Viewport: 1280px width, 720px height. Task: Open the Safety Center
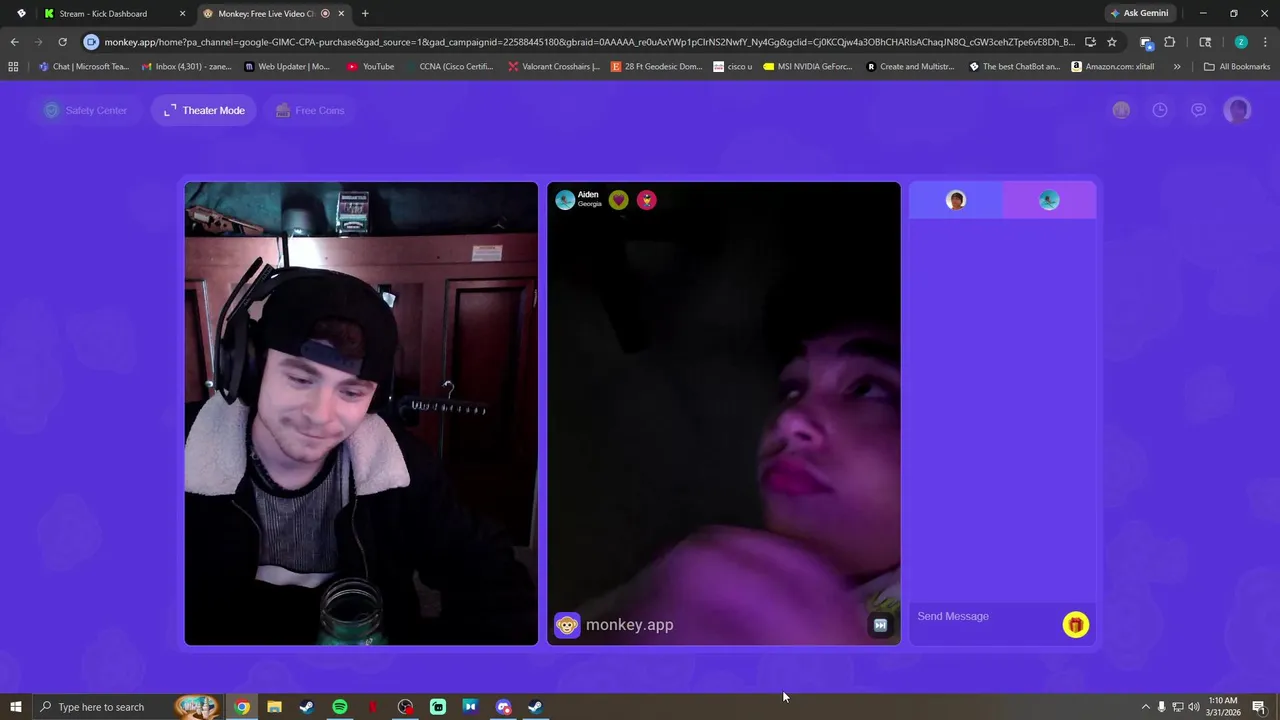pos(86,110)
